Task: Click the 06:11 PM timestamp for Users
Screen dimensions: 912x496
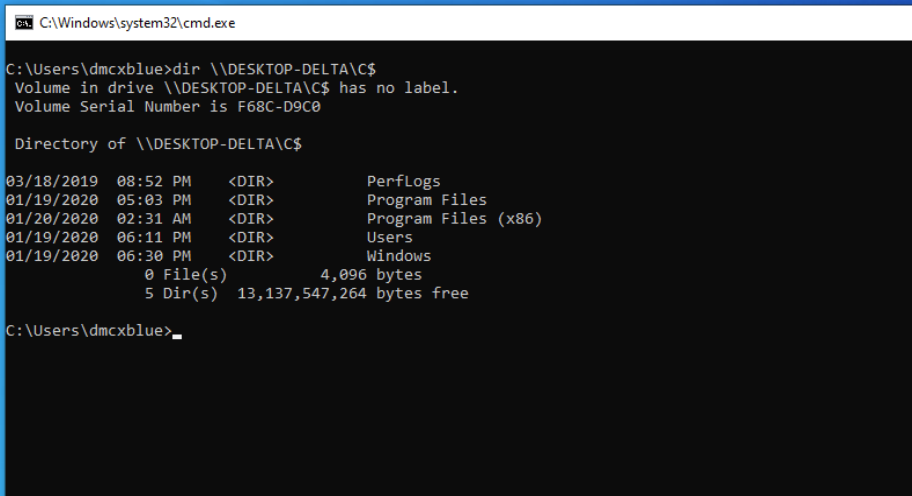Action: (x=154, y=237)
